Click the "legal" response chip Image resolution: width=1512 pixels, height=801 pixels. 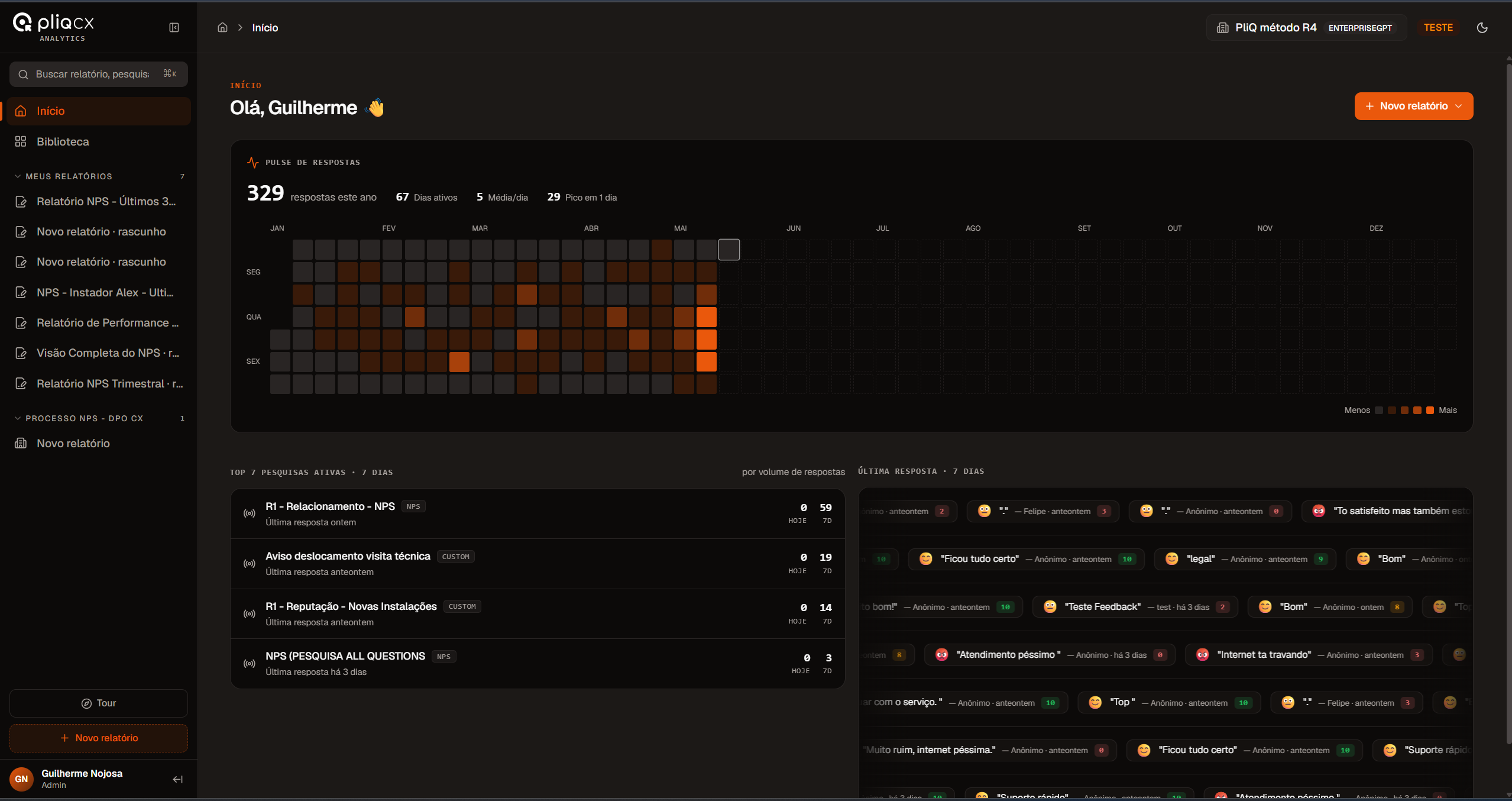point(1245,558)
